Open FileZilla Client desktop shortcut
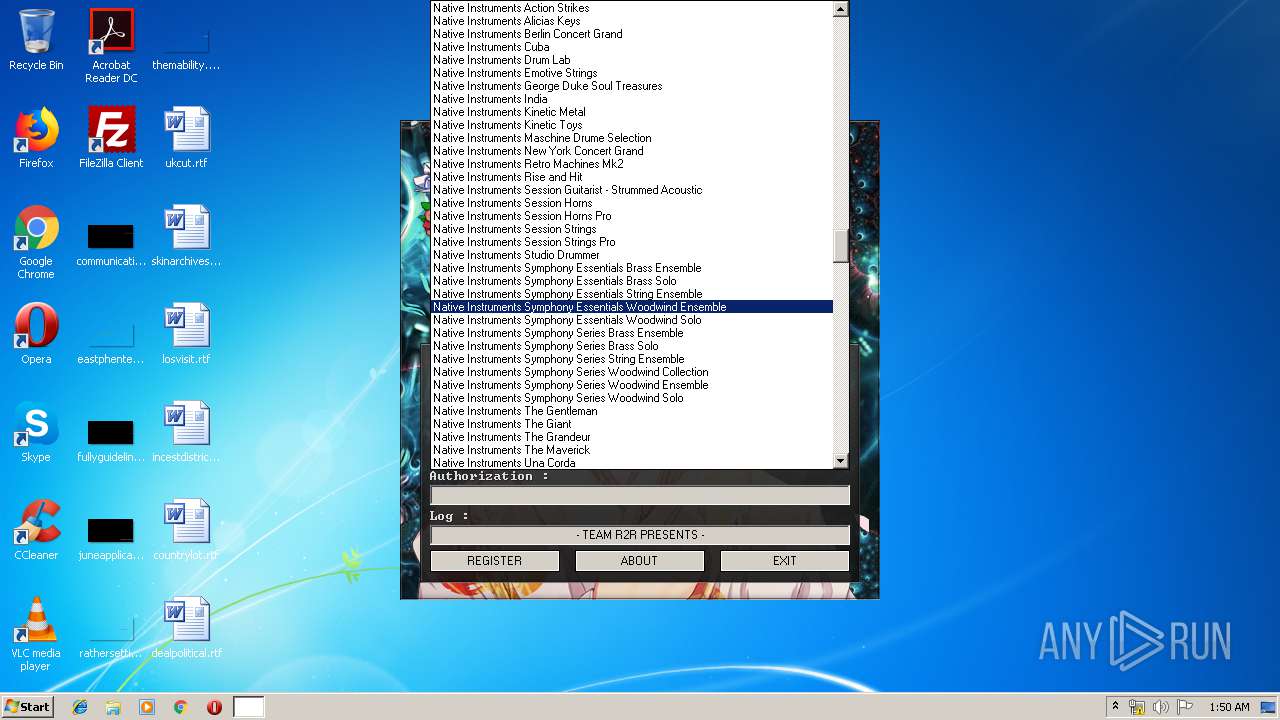1280x720 pixels. 111,138
